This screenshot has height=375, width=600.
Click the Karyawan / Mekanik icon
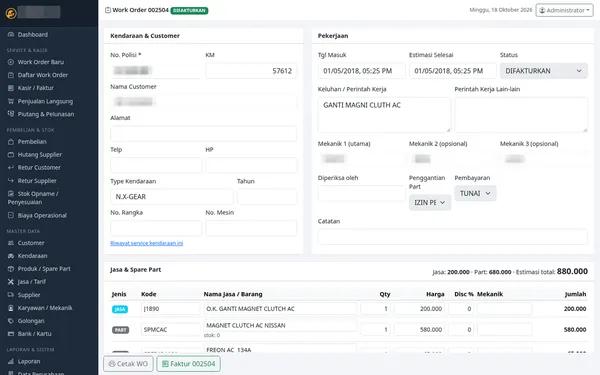pos(11,308)
